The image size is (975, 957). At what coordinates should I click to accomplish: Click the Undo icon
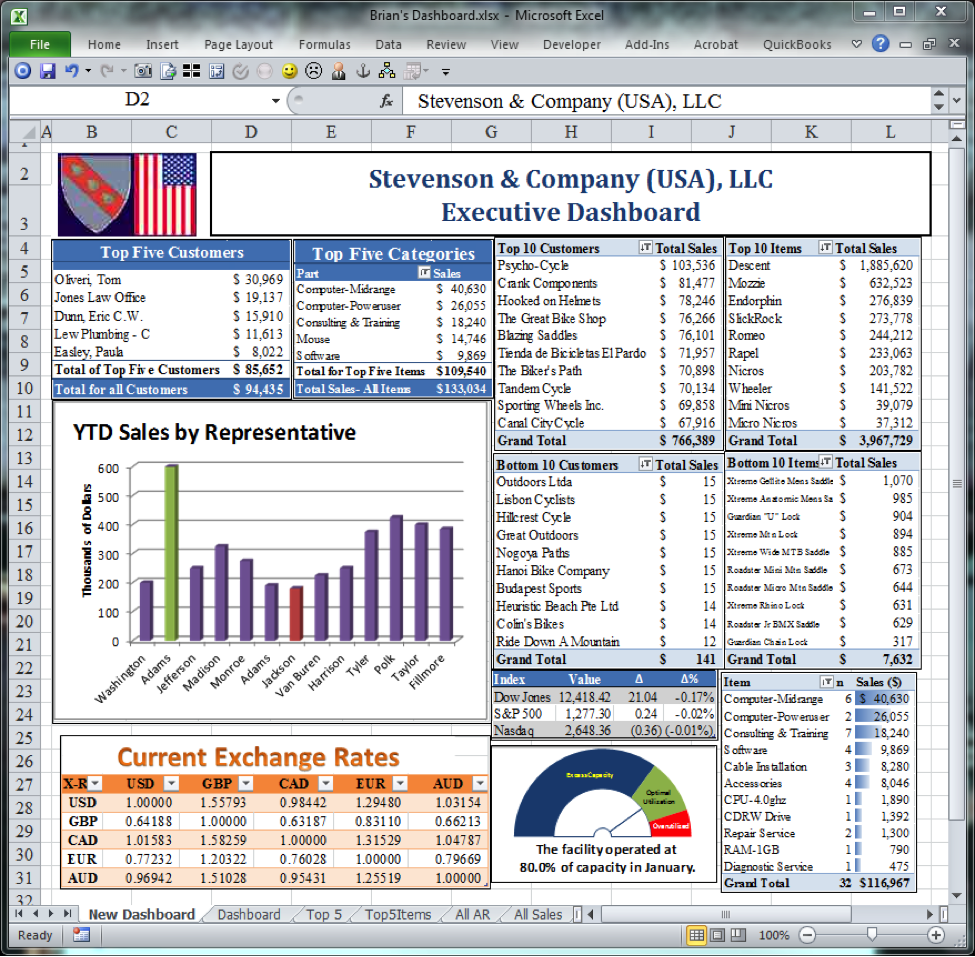71,71
